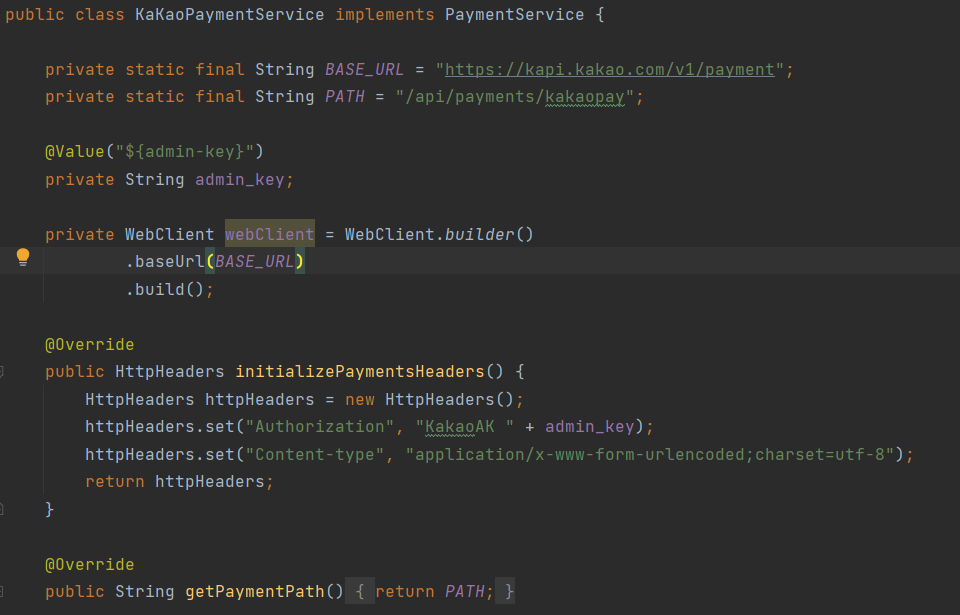Click the PATH constant declaration name
Screen dimensions: 960x615
tap(345, 97)
